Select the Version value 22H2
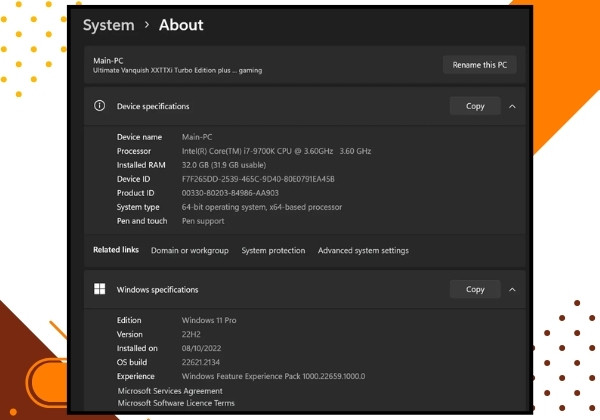 pyautogui.click(x=191, y=334)
